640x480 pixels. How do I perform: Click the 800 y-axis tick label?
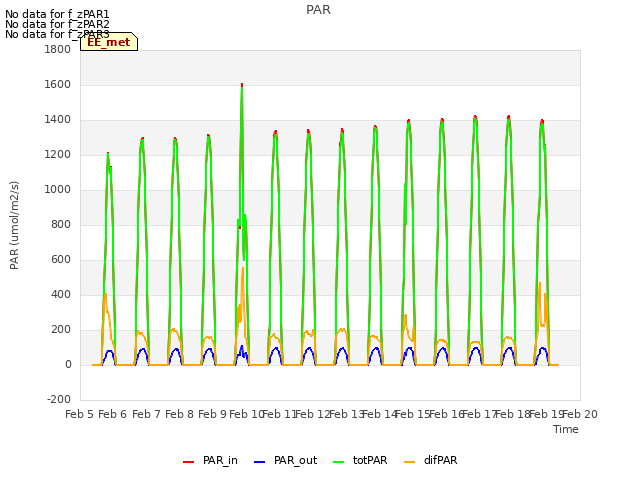(x=61, y=224)
